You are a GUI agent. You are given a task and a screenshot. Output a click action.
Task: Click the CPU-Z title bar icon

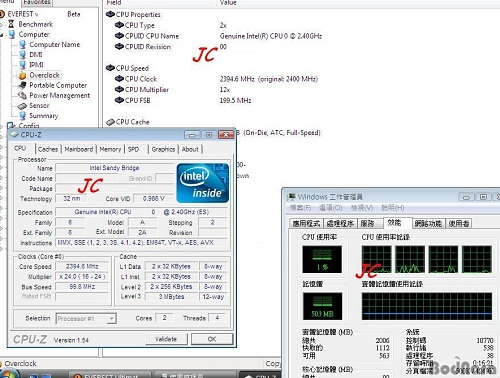click(x=14, y=135)
